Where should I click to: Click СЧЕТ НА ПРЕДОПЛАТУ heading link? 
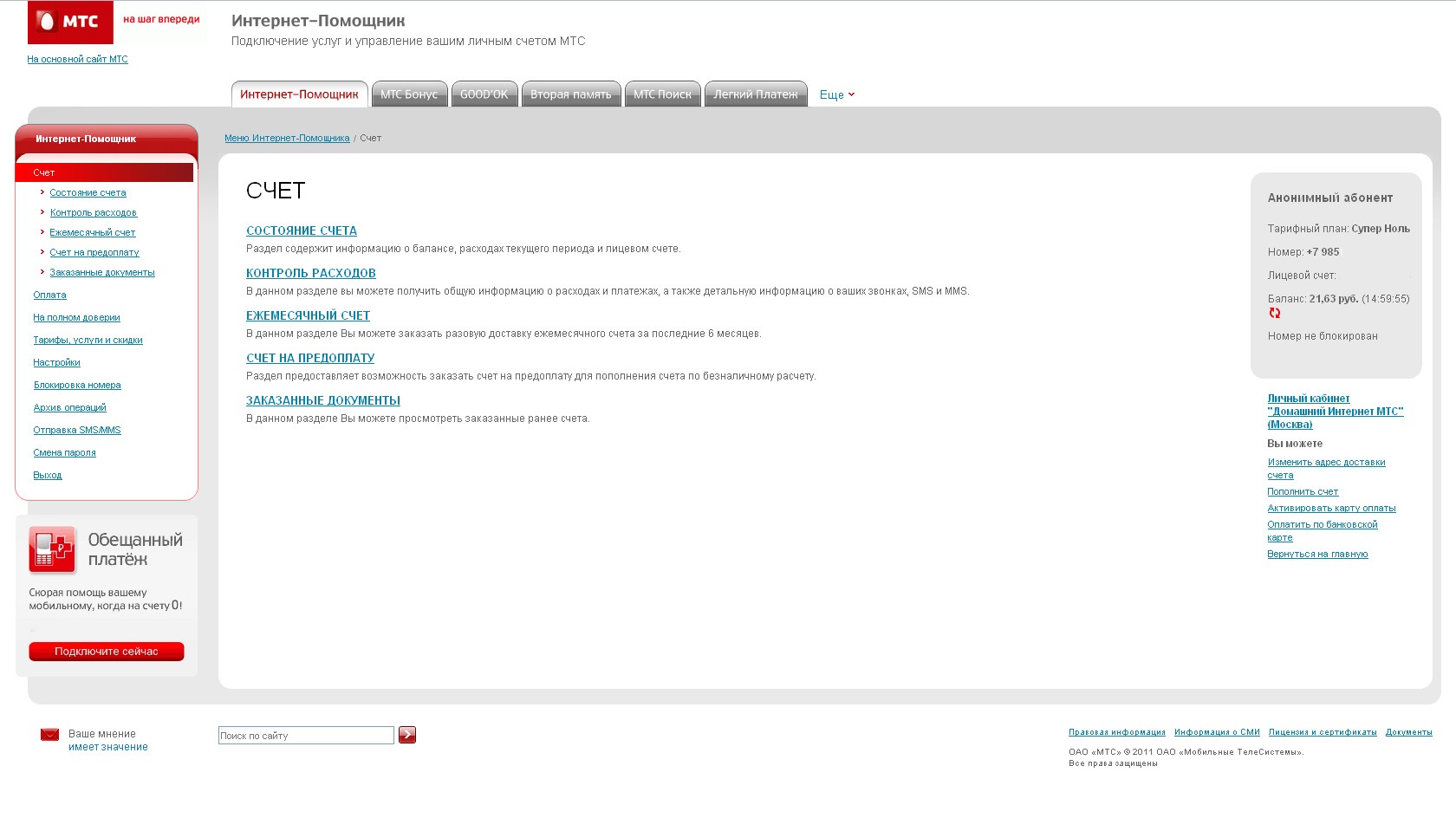(310, 358)
